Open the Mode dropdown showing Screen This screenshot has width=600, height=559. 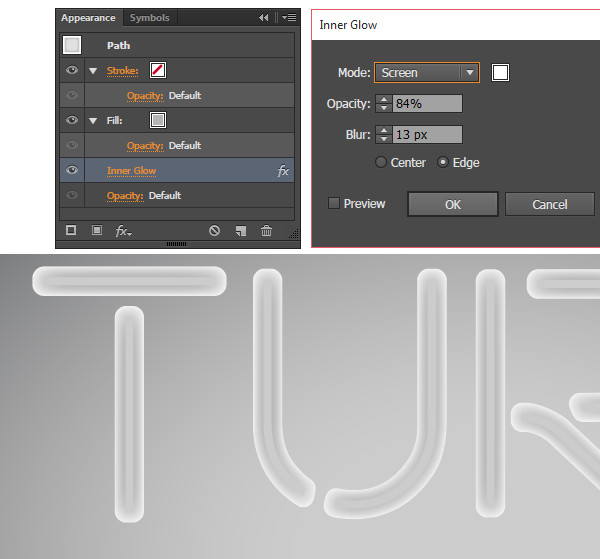point(427,72)
